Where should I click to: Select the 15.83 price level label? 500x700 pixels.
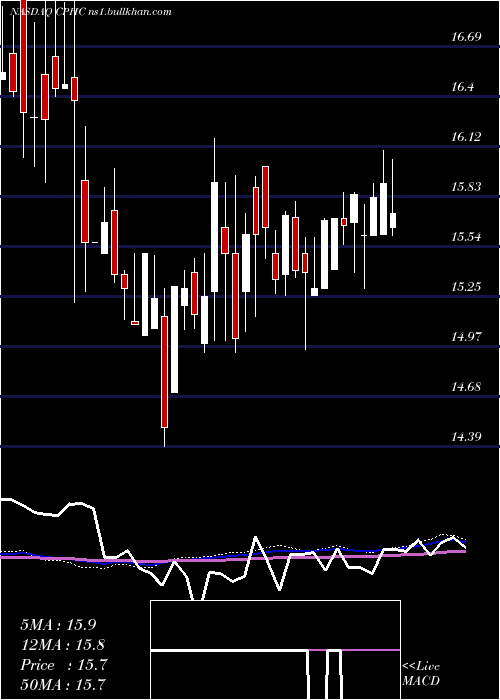coord(466,187)
